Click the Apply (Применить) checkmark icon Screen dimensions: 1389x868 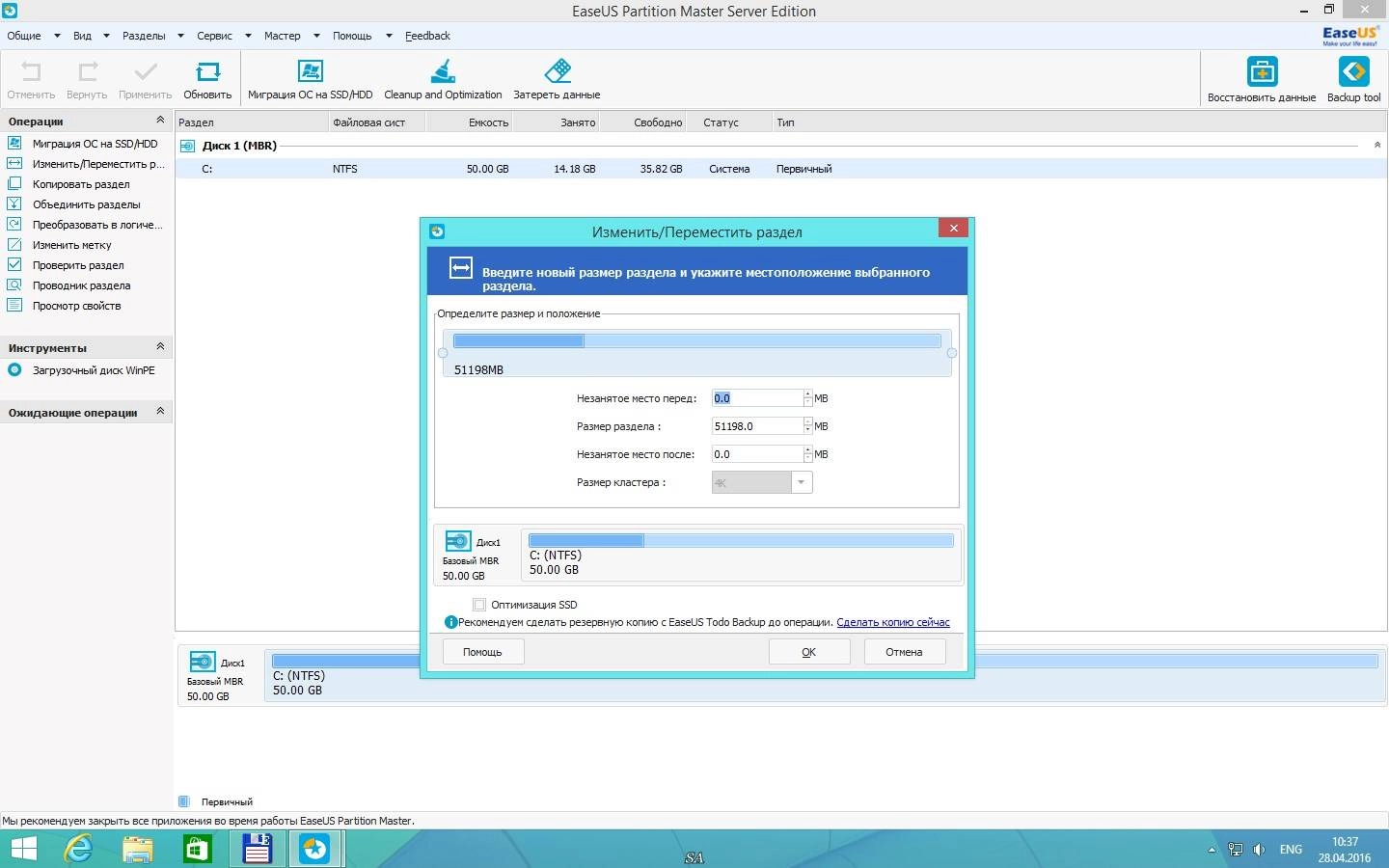point(146,72)
